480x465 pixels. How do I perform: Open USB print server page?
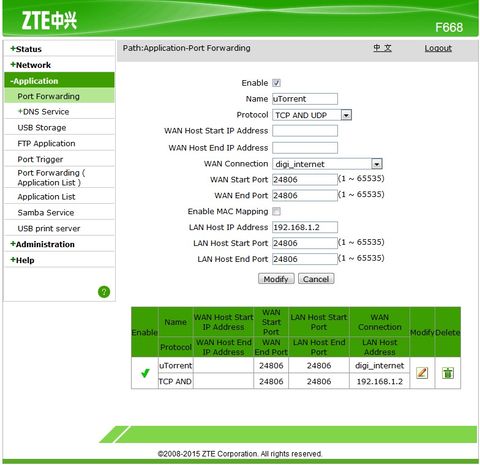tap(49, 229)
